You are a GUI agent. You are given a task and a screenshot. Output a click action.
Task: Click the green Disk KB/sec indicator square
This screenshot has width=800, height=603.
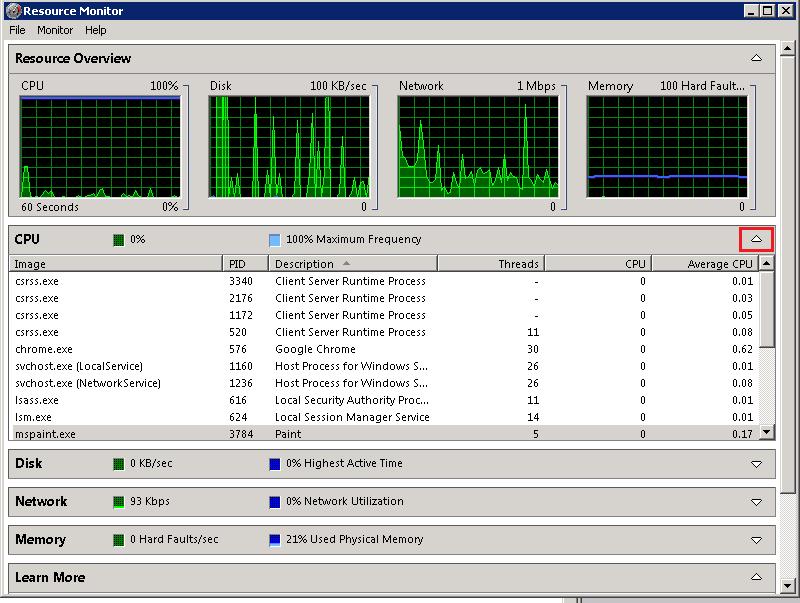[x=118, y=464]
